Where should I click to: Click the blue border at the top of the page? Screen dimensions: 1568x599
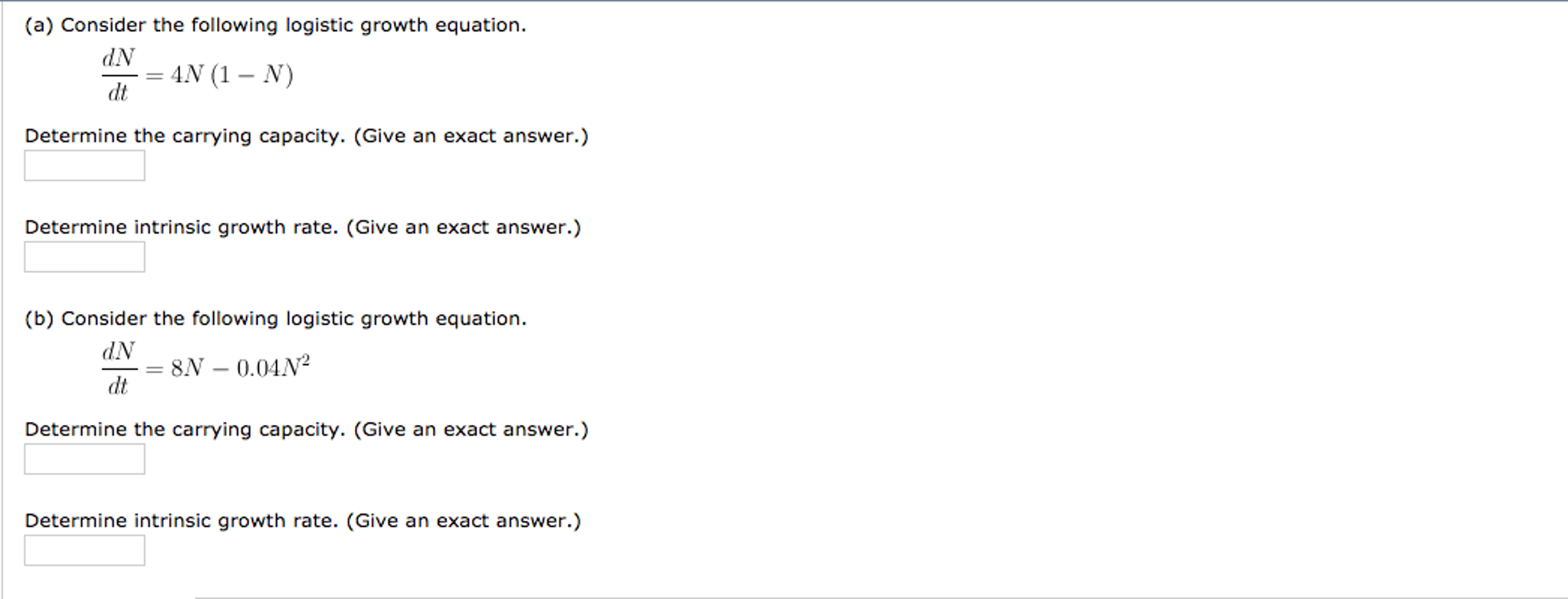[x=784, y=2]
